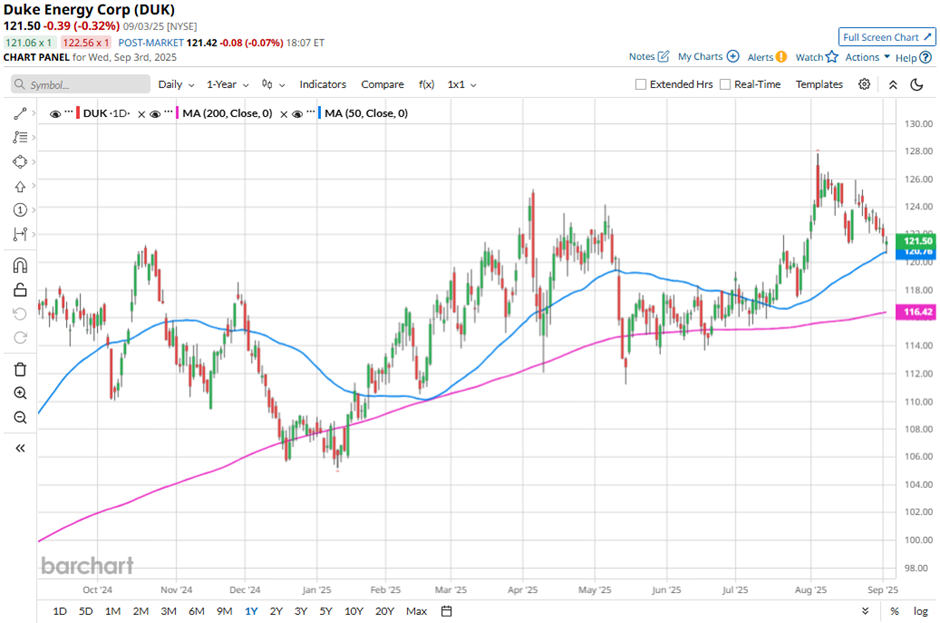The height and width of the screenshot is (623, 940).
Task: Collapse the chart toolbar with double chevron
Action: click(x=893, y=85)
